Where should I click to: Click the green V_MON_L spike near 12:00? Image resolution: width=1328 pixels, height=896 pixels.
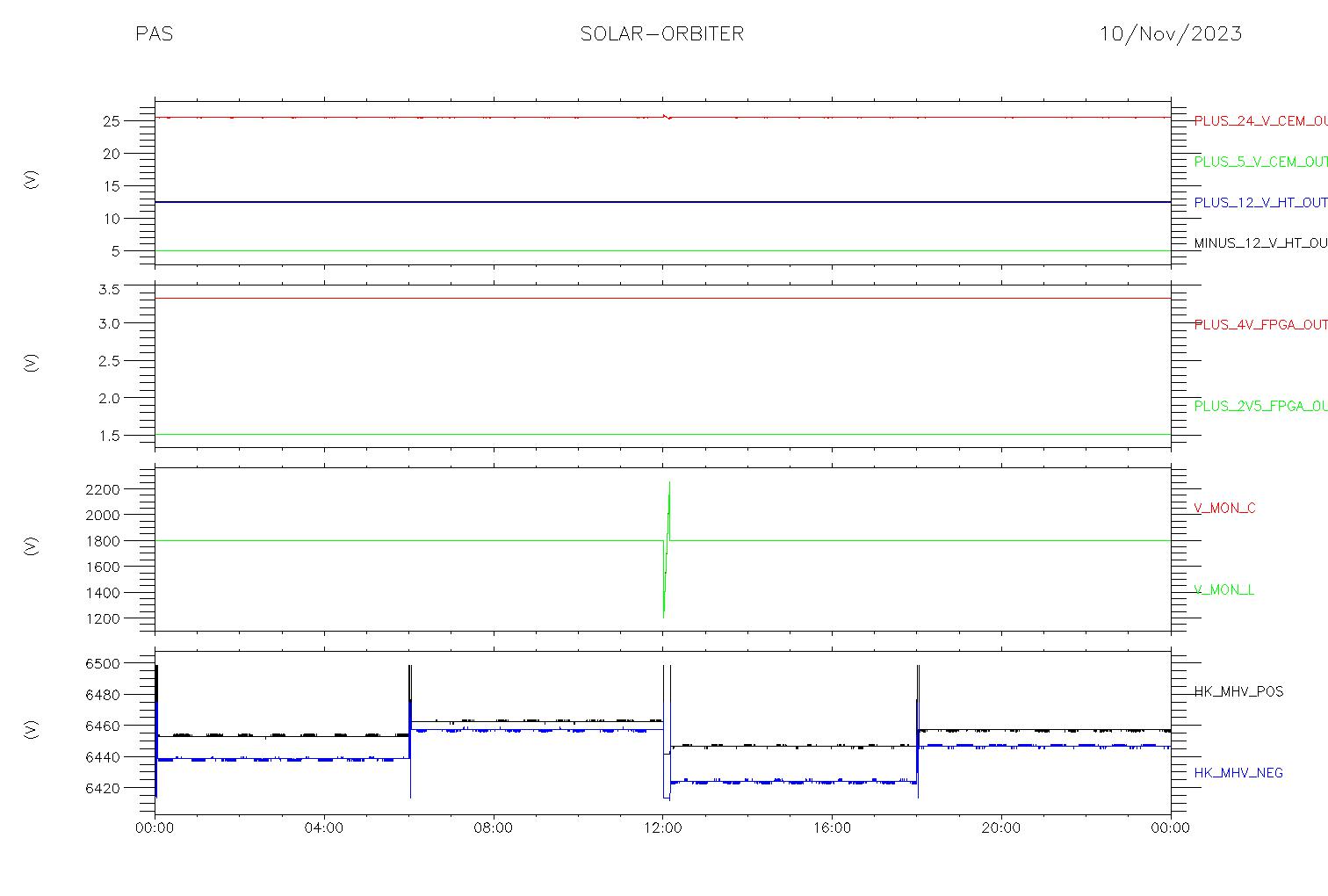pyautogui.click(x=667, y=549)
